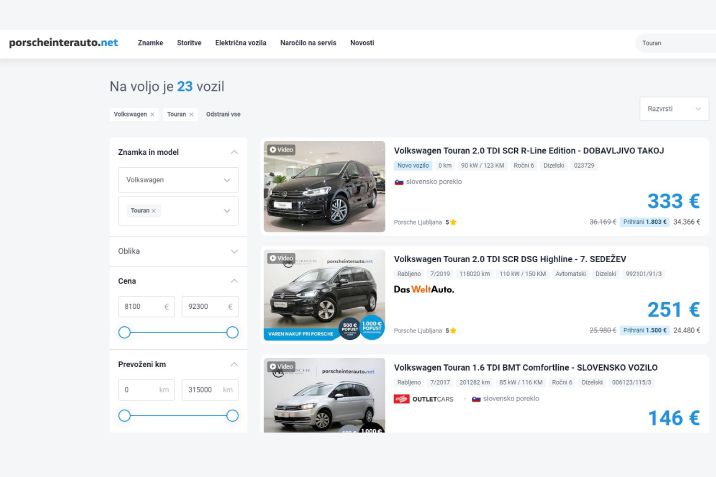Click Porsche Ljubljana dealer on DSG Highline listing
The image size is (716, 477).
(x=418, y=330)
